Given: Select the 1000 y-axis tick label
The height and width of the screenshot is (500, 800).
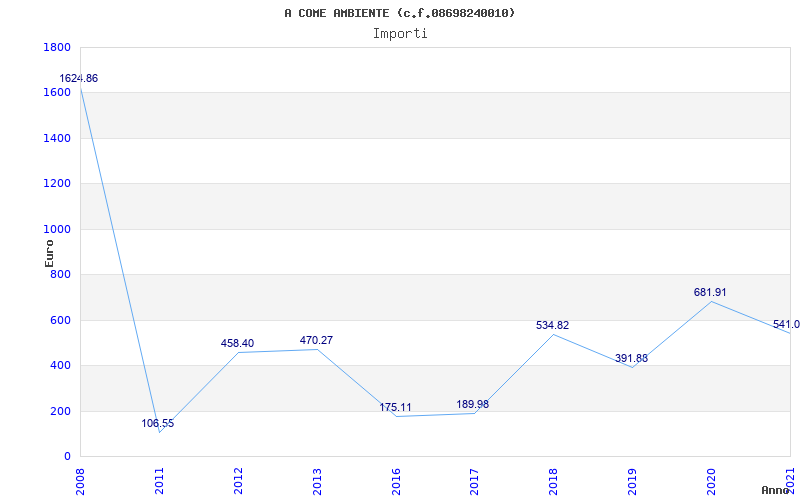Looking at the screenshot, I should point(58,229).
